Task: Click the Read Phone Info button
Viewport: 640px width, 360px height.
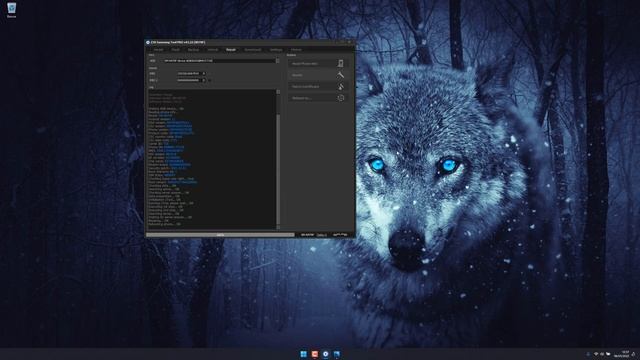Action: click(x=317, y=64)
